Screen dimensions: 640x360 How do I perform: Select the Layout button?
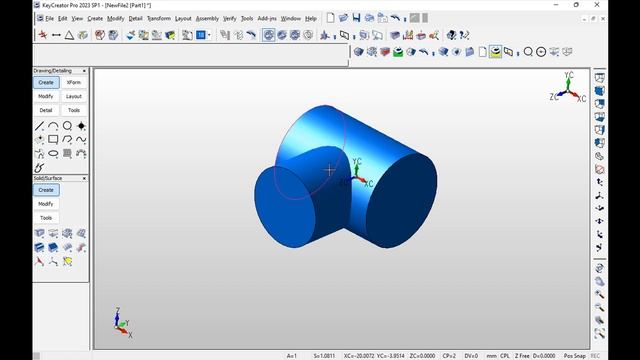click(x=74, y=96)
